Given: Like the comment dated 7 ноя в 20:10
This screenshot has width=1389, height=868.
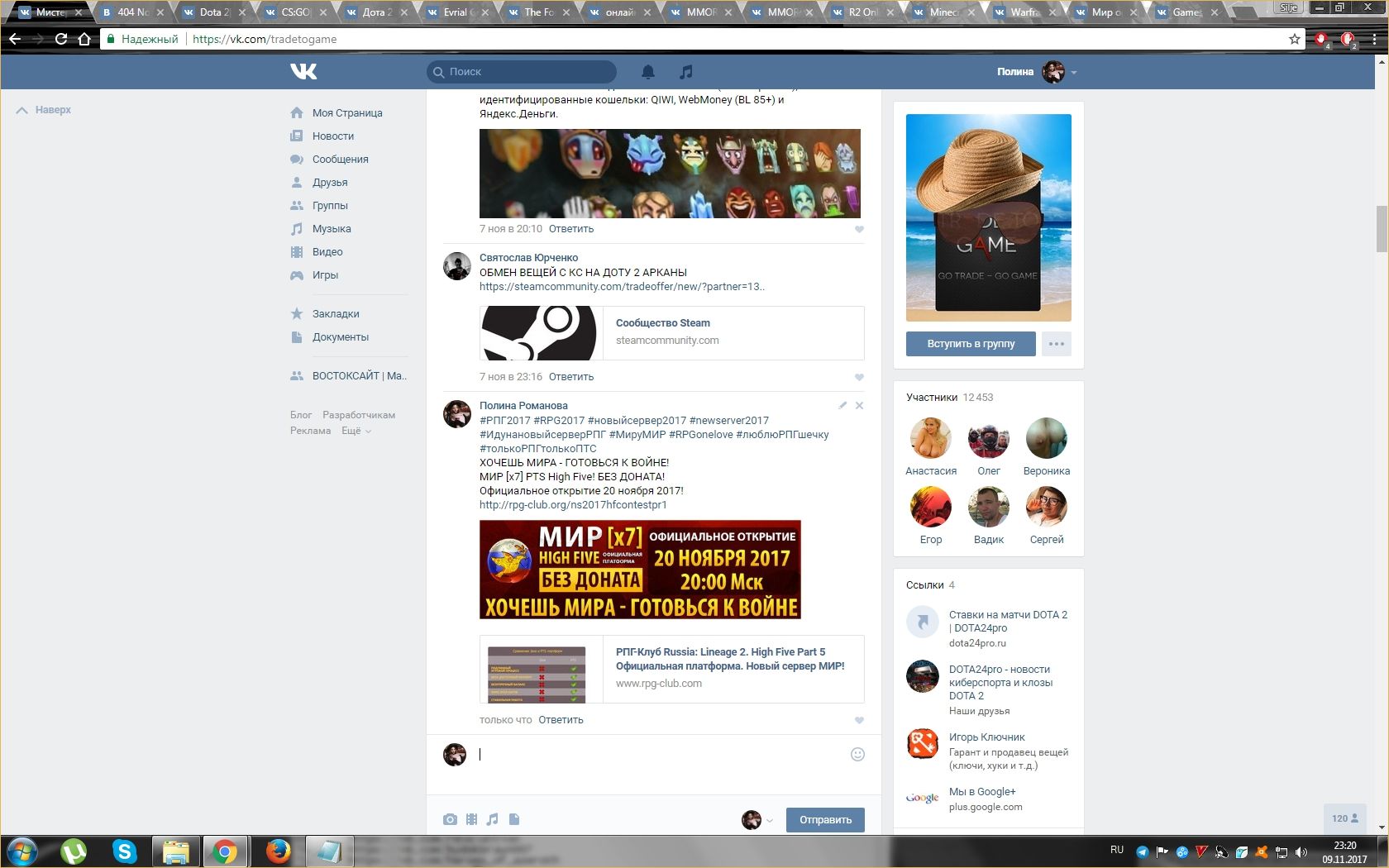Looking at the screenshot, I should [859, 229].
